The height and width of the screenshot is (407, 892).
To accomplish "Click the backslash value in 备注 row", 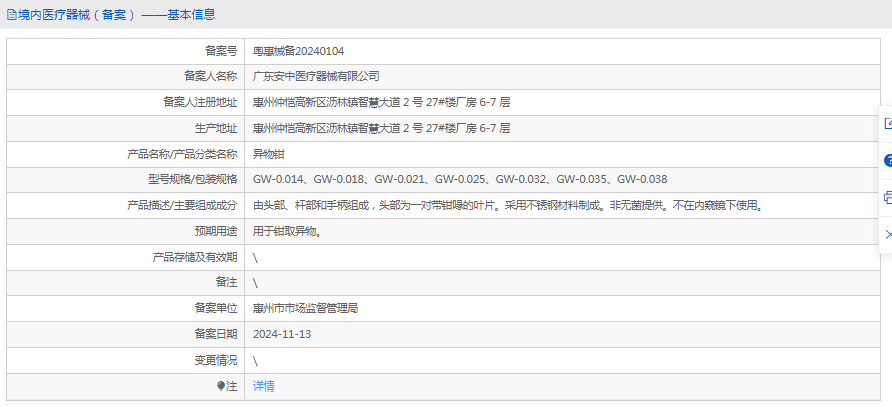I will point(255,283).
